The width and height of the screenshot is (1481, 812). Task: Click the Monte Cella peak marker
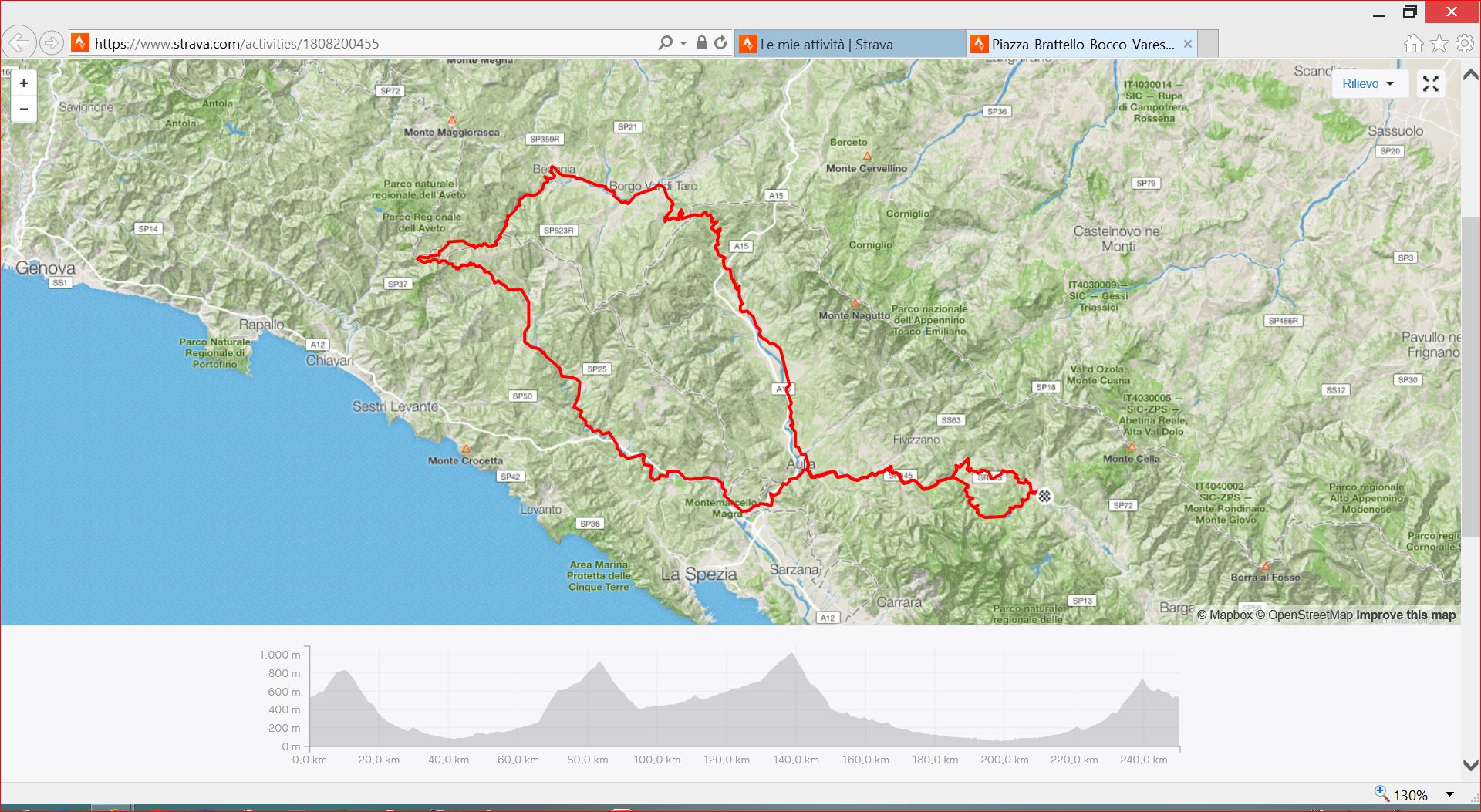click(x=1132, y=447)
